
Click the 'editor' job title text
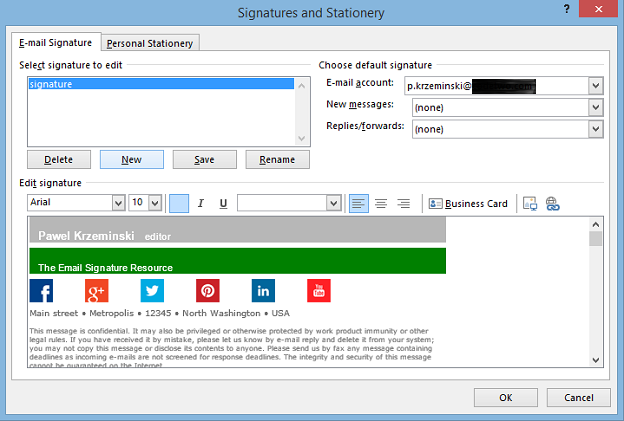click(x=158, y=237)
